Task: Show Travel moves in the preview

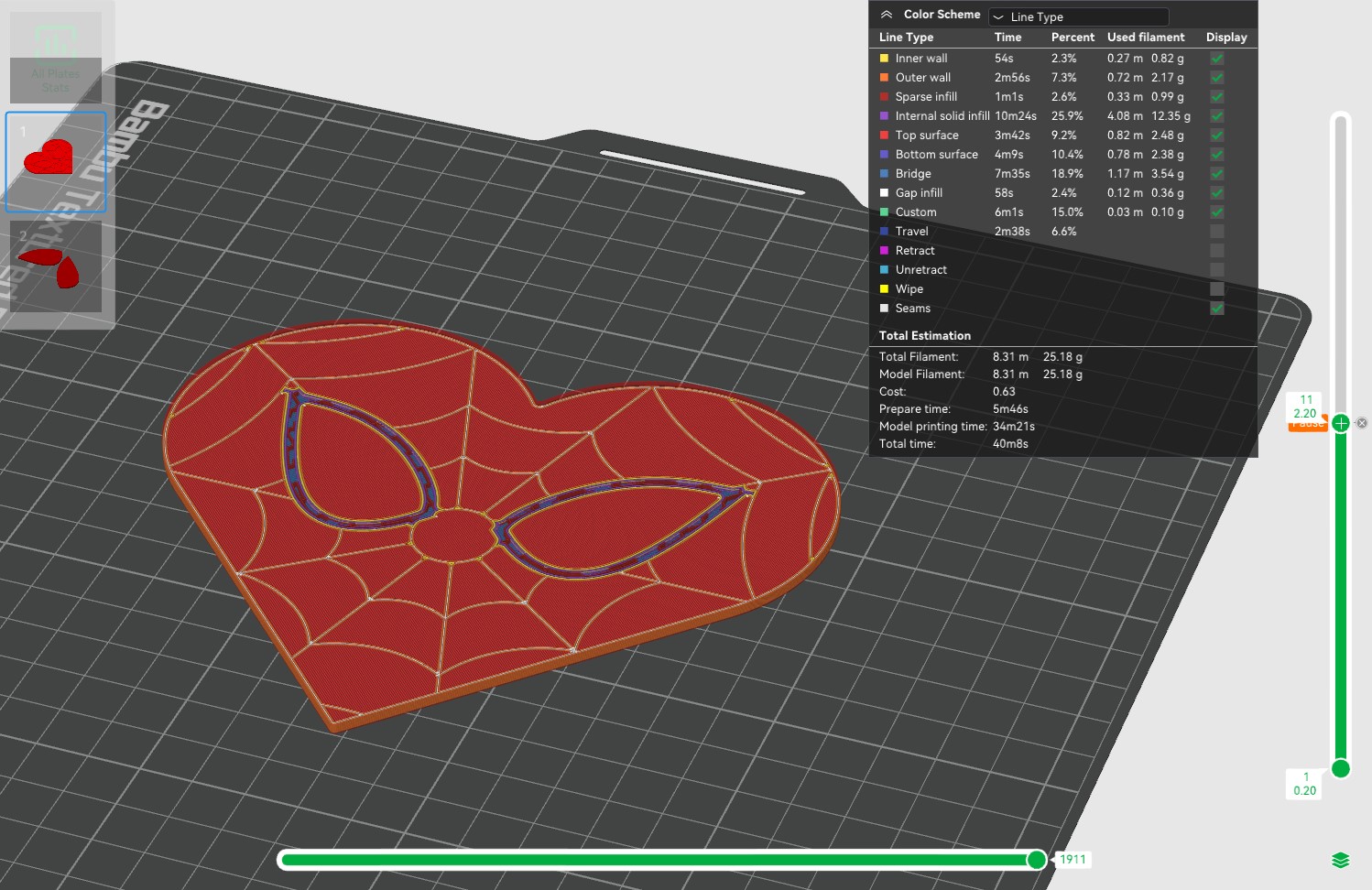Action: (1217, 231)
